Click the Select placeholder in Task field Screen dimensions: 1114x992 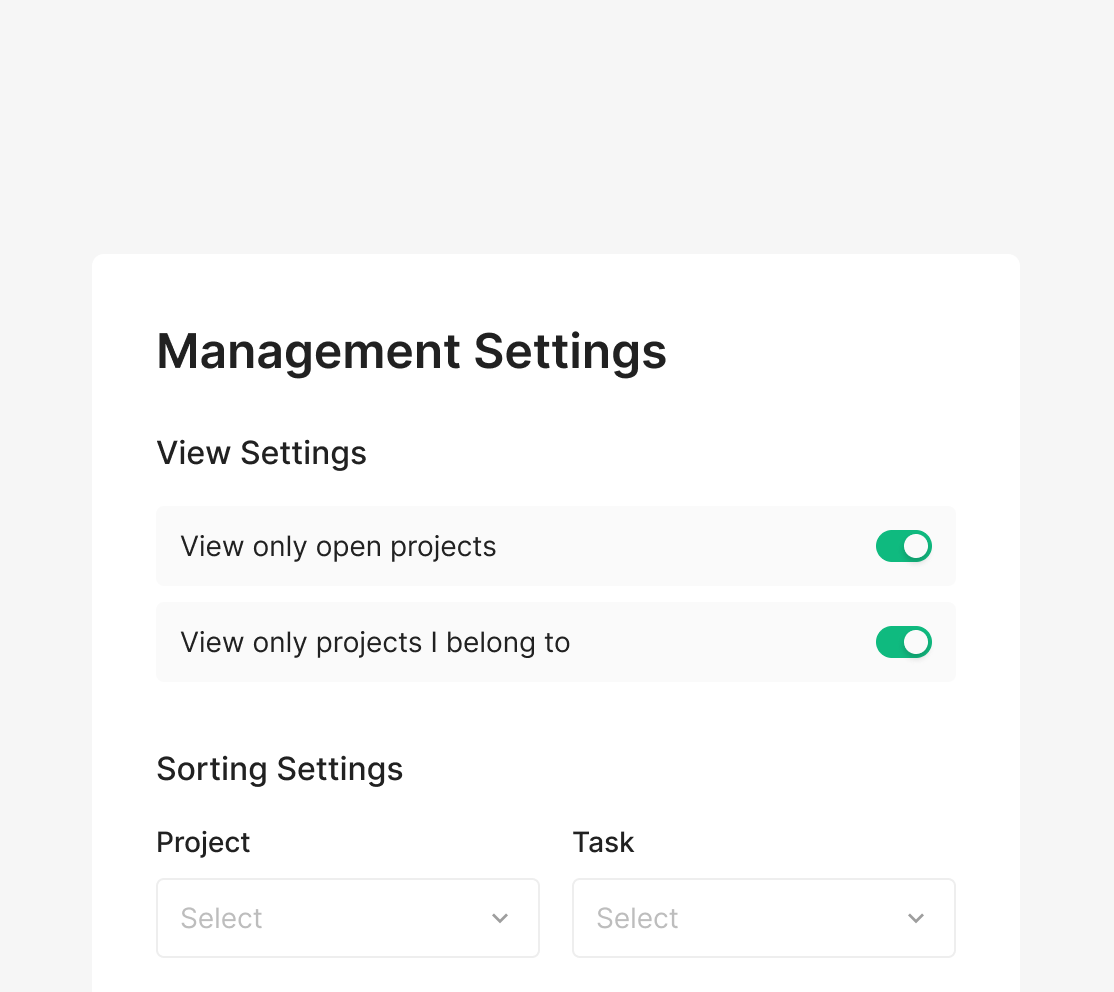coord(637,918)
